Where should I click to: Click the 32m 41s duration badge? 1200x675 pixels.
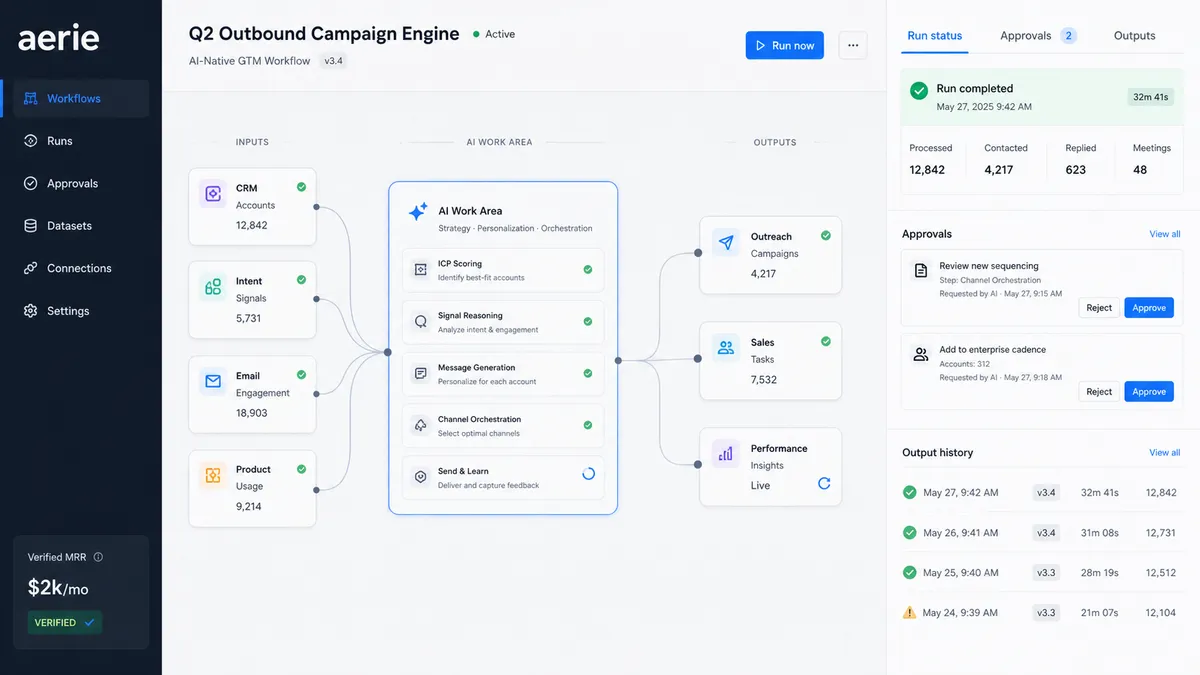[1150, 97]
